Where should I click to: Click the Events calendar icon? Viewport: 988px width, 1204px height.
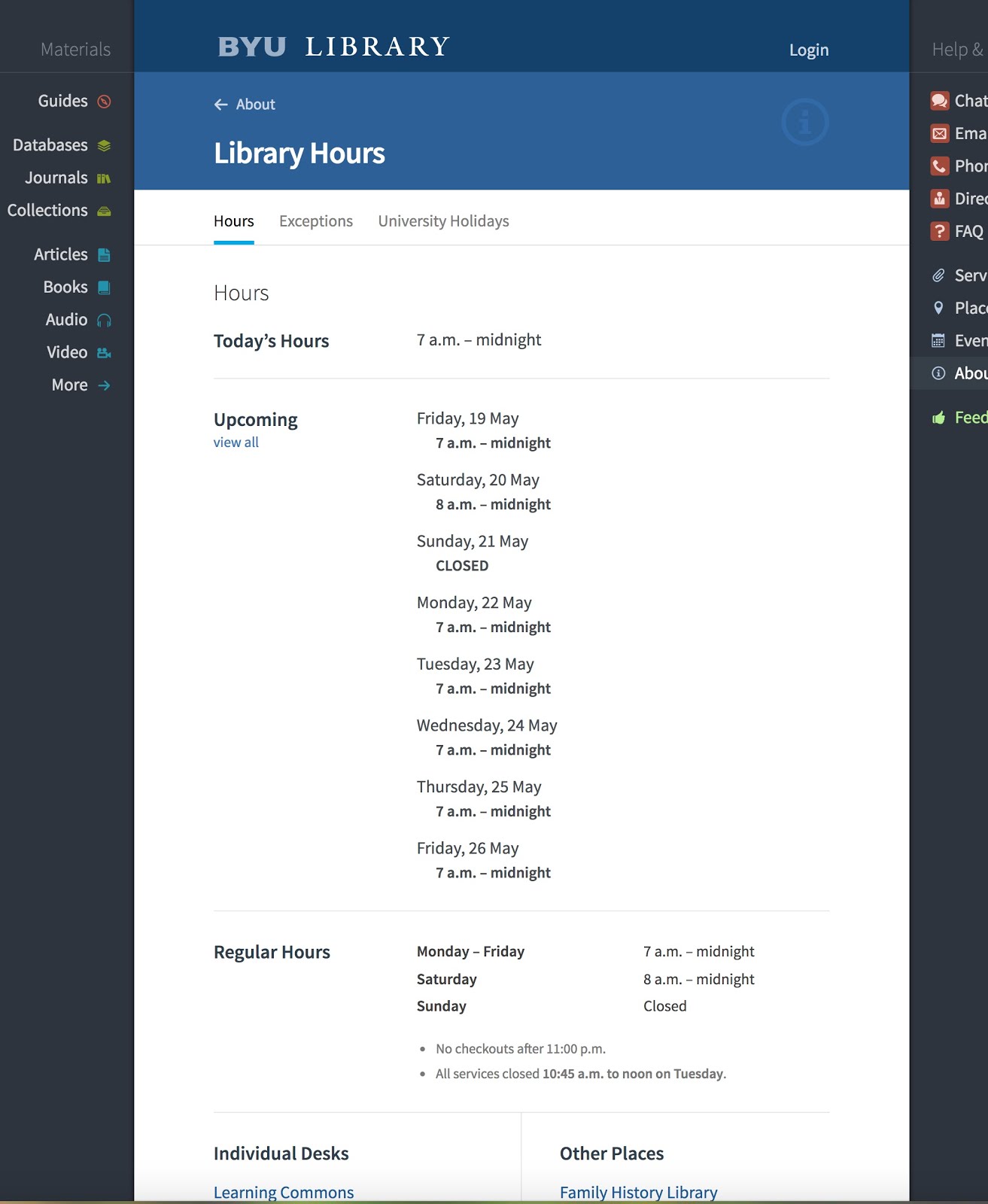(x=938, y=341)
